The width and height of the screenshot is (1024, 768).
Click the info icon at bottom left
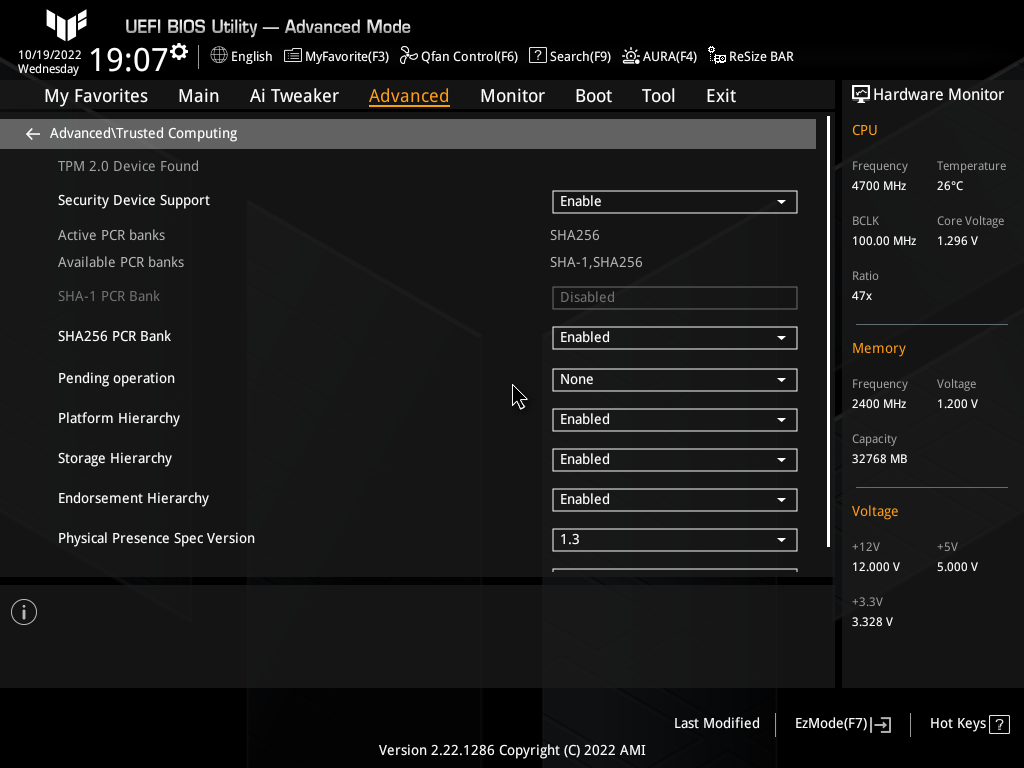(x=23, y=611)
